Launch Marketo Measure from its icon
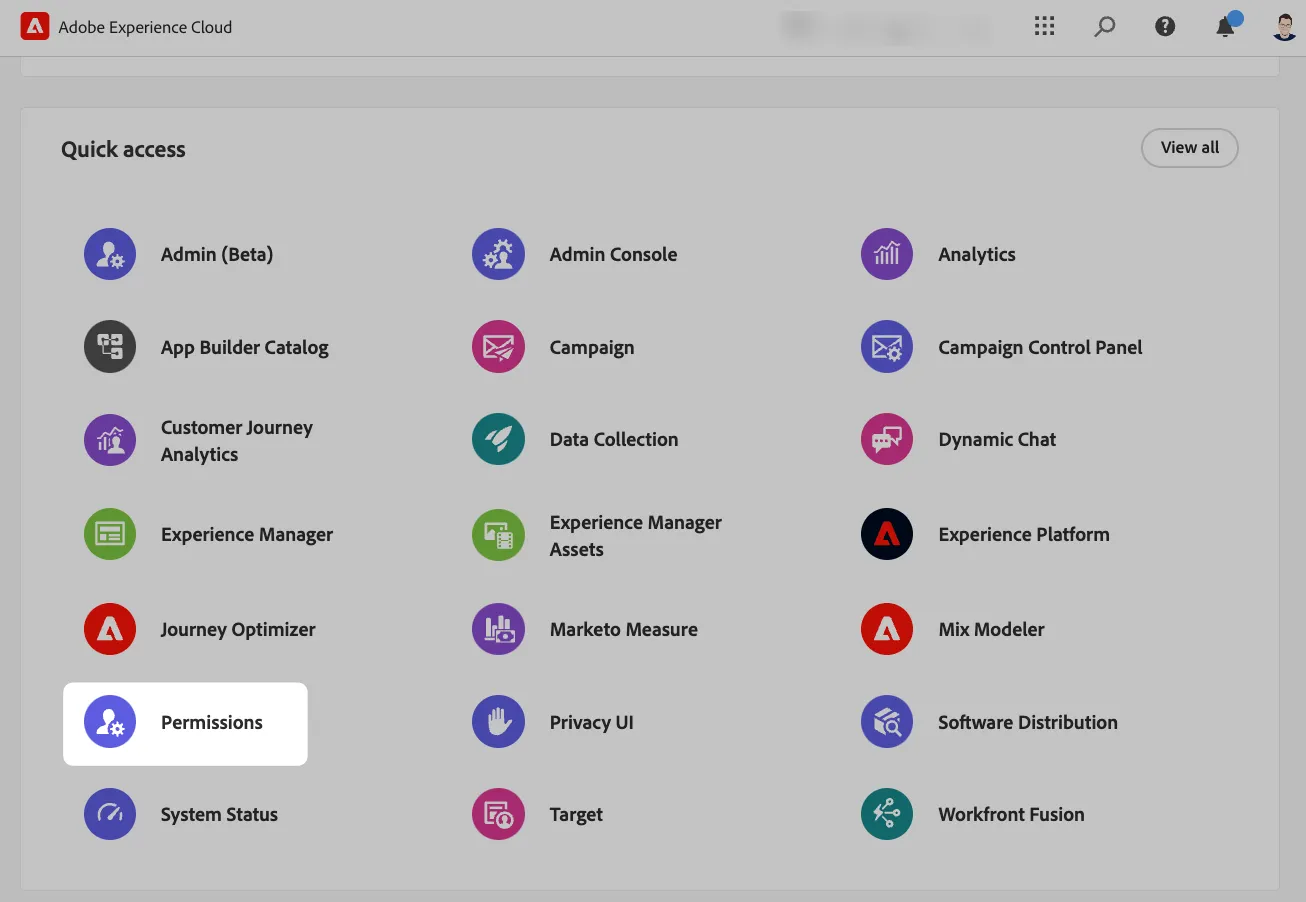 point(498,629)
